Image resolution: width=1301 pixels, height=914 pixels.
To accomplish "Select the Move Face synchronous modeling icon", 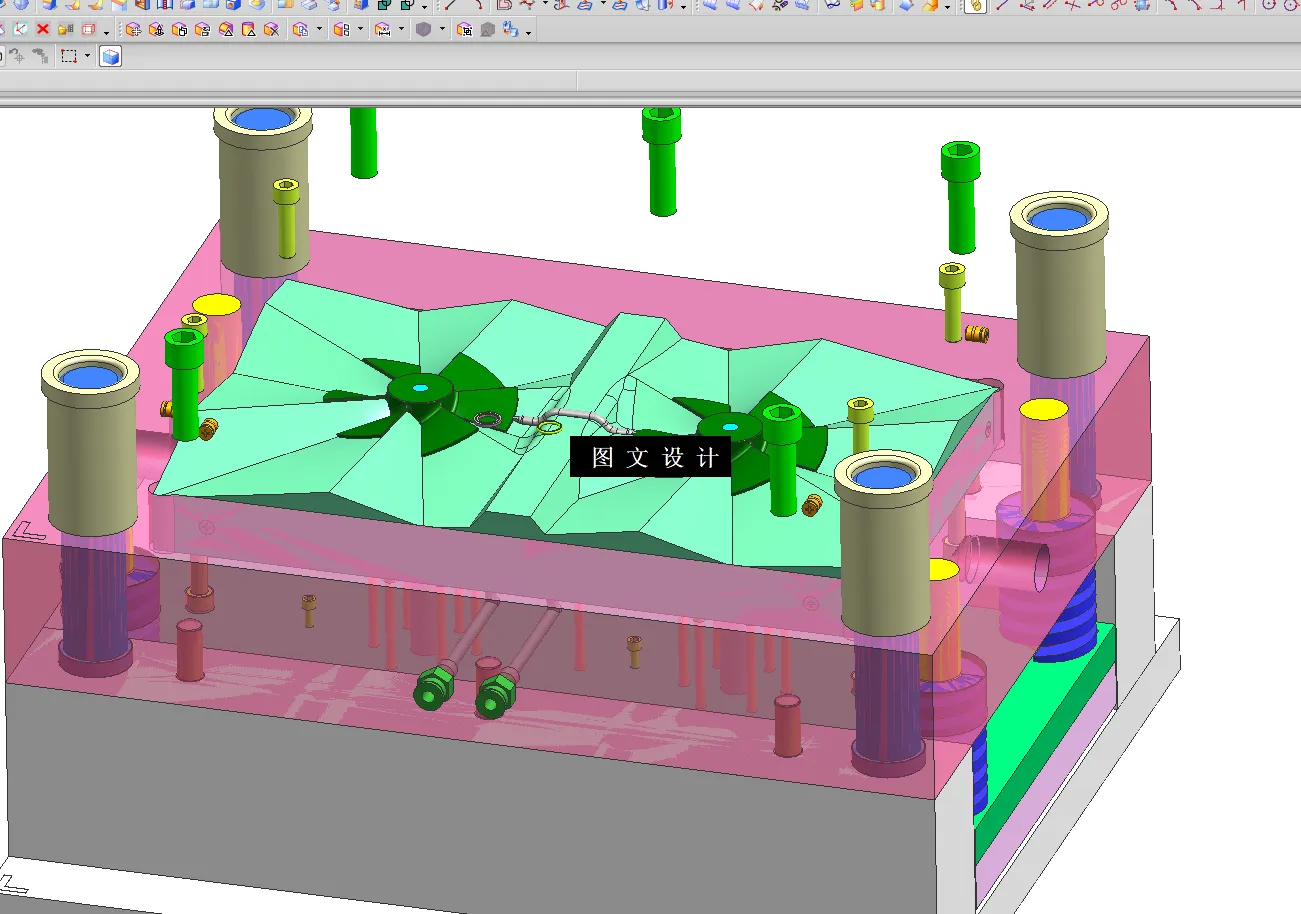I will pyautogui.click(x=133, y=29).
